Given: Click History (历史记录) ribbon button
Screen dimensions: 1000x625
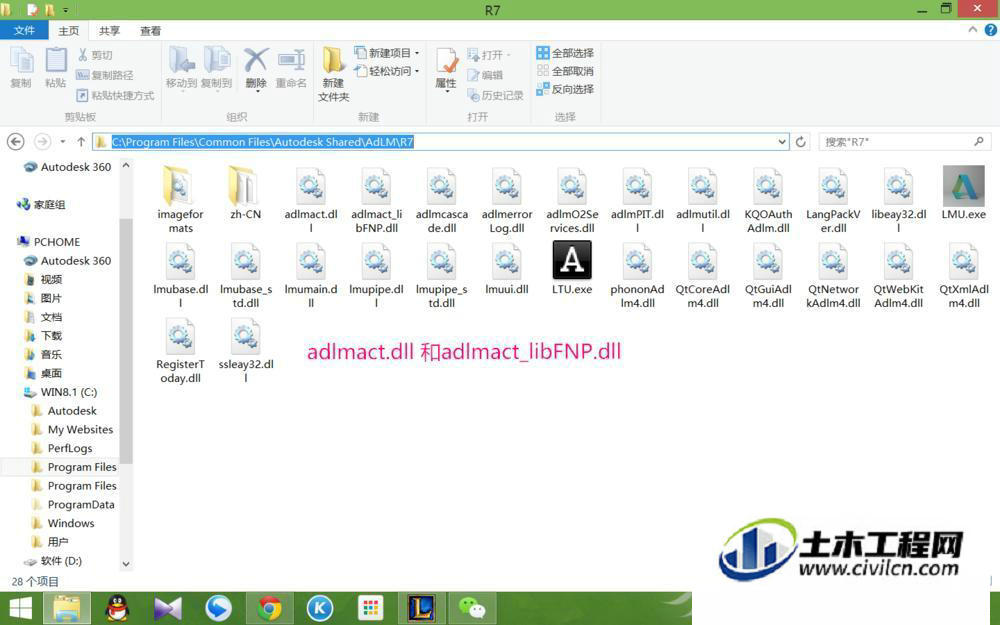Looking at the screenshot, I should click(x=496, y=96).
